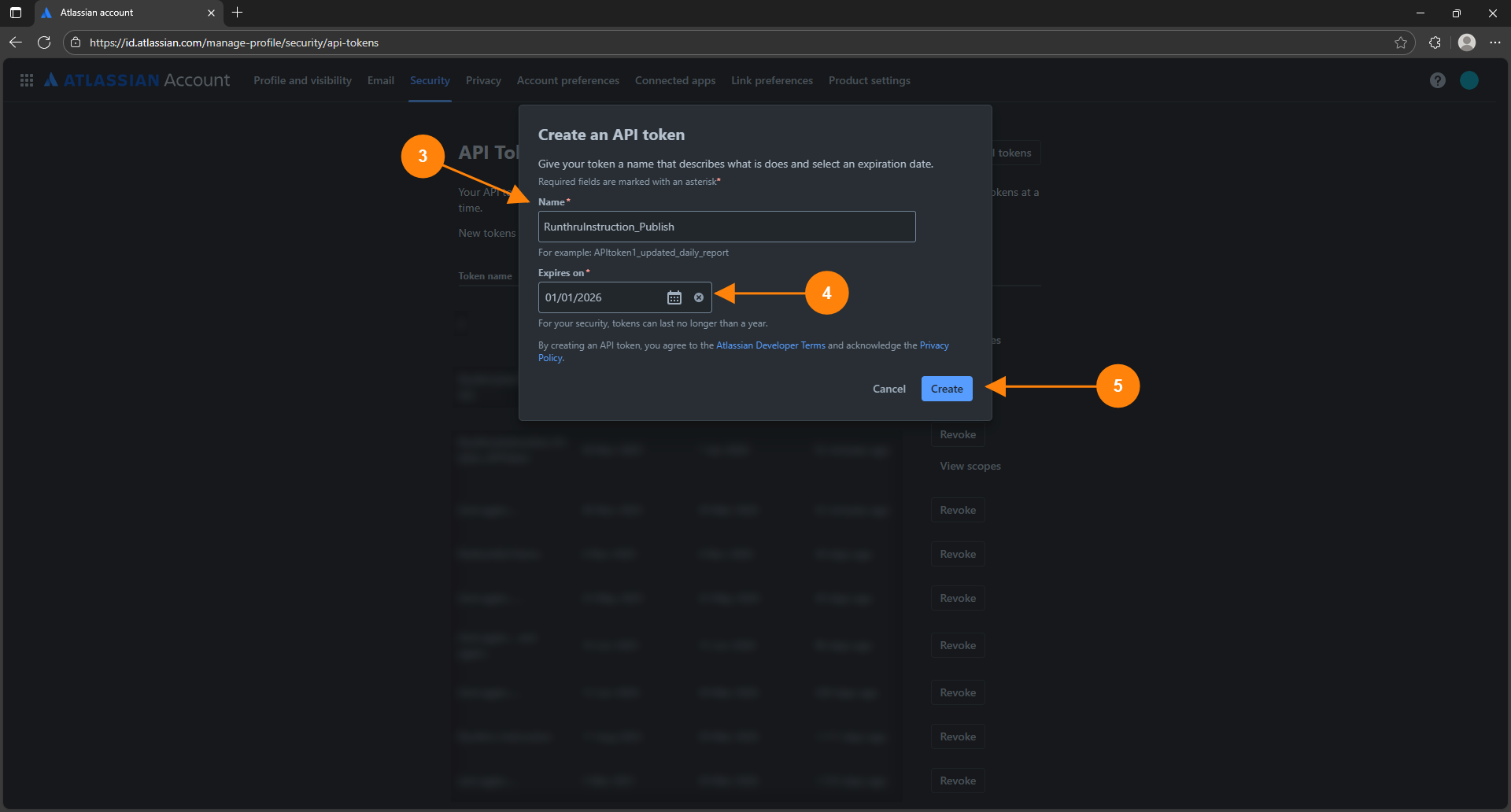Click the help question mark icon

[1437, 80]
